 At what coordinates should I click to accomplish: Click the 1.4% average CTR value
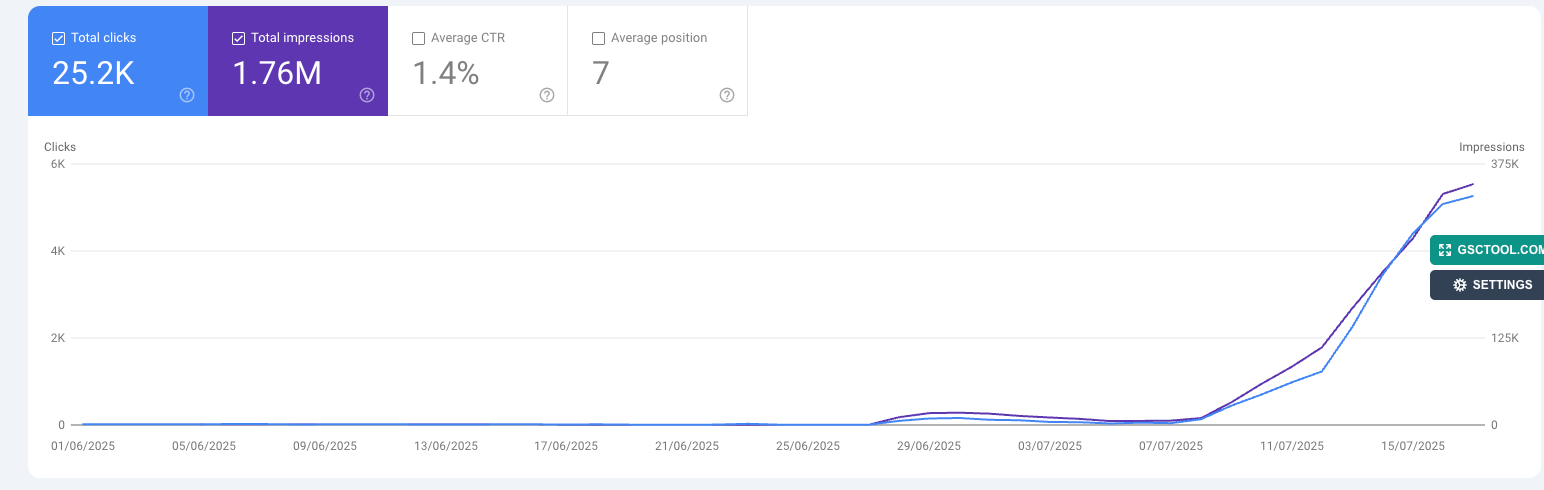[x=446, y=74]
